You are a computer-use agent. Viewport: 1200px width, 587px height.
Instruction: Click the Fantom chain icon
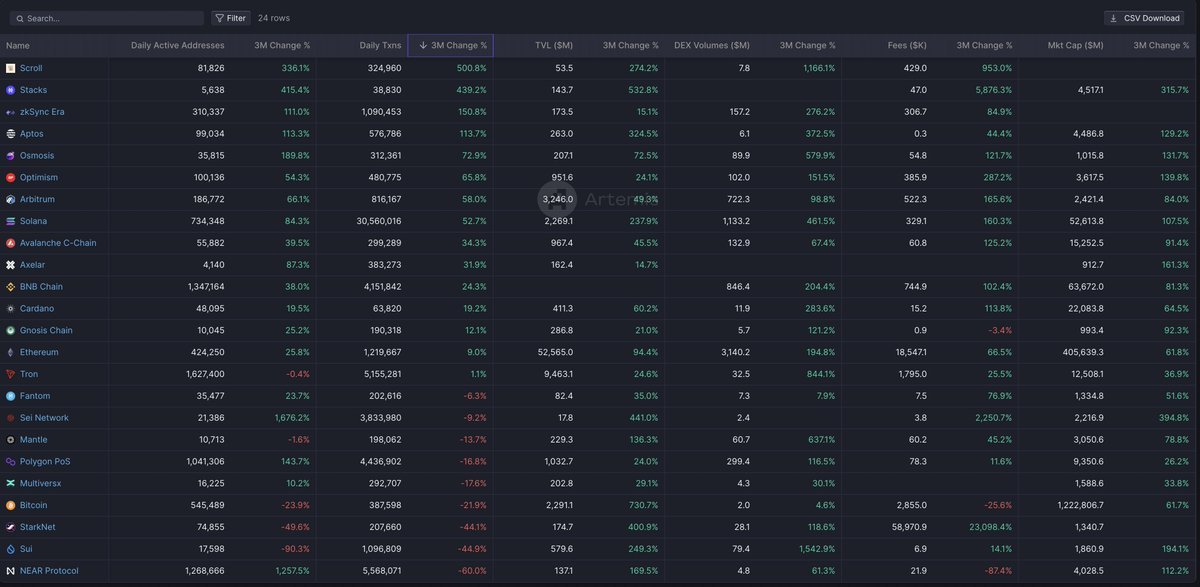[x=11, y=396]
